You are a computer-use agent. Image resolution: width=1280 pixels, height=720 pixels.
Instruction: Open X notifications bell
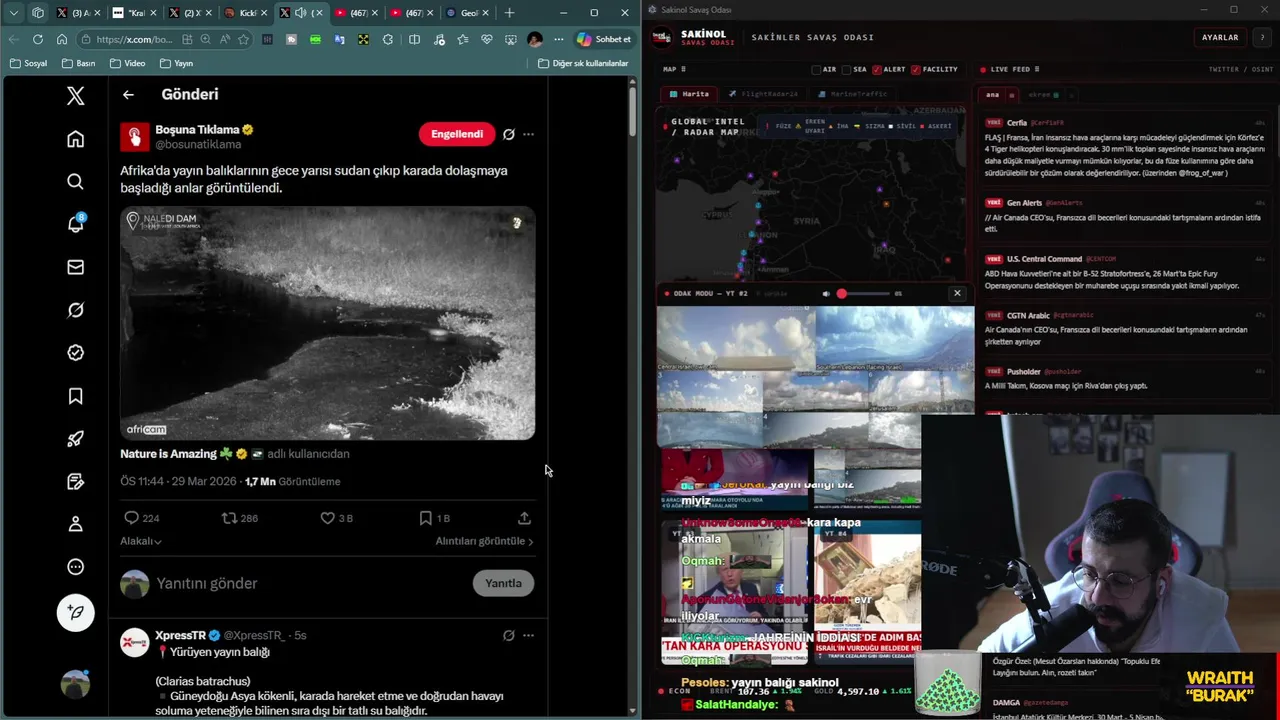click(x=75, y=224)
